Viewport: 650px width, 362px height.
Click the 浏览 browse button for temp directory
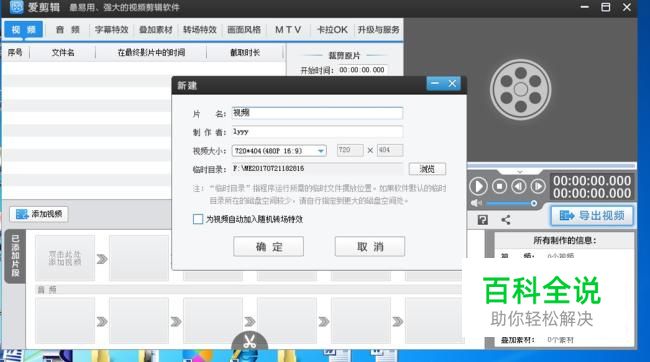tap(427, 169)
